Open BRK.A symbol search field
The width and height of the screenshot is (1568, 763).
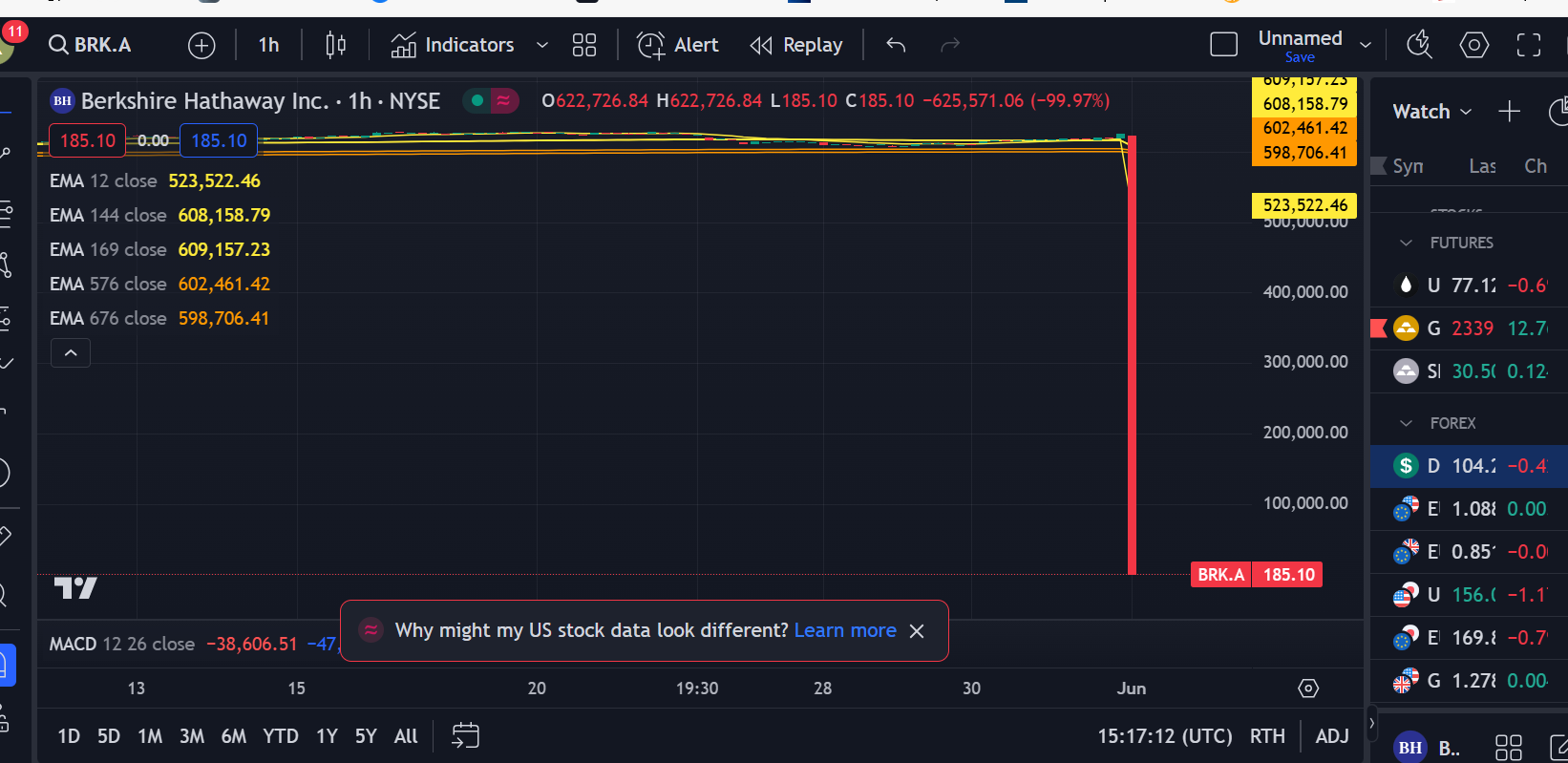click(91, 45)
